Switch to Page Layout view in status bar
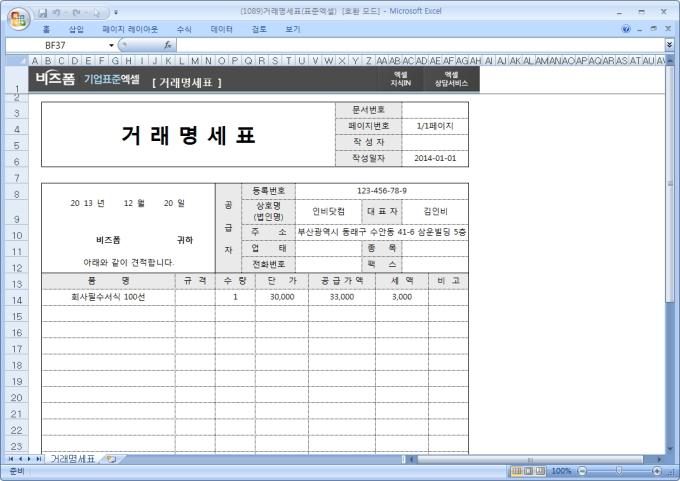 point(528,471)
